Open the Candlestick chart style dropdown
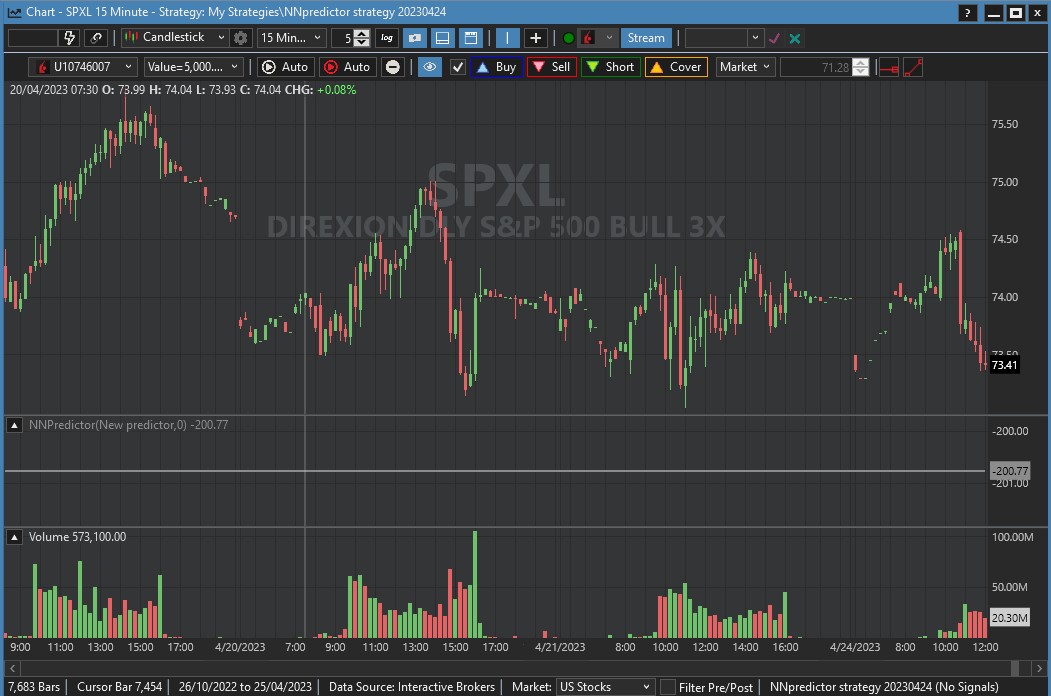Screen dimensions: 1051x696 176,38
